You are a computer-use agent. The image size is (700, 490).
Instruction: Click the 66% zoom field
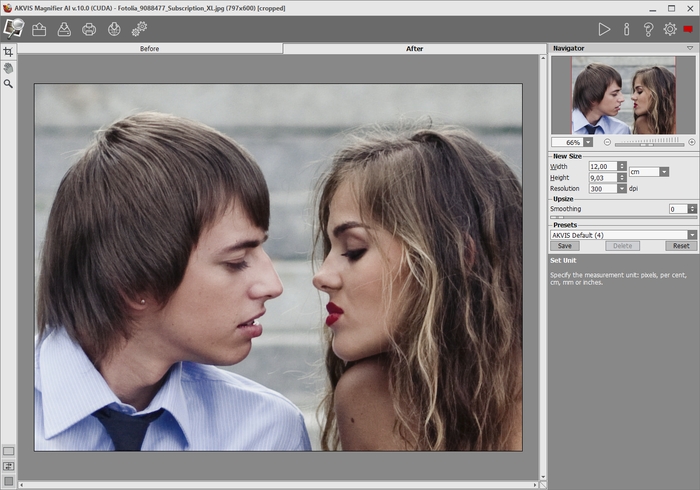tap(567, 142)
